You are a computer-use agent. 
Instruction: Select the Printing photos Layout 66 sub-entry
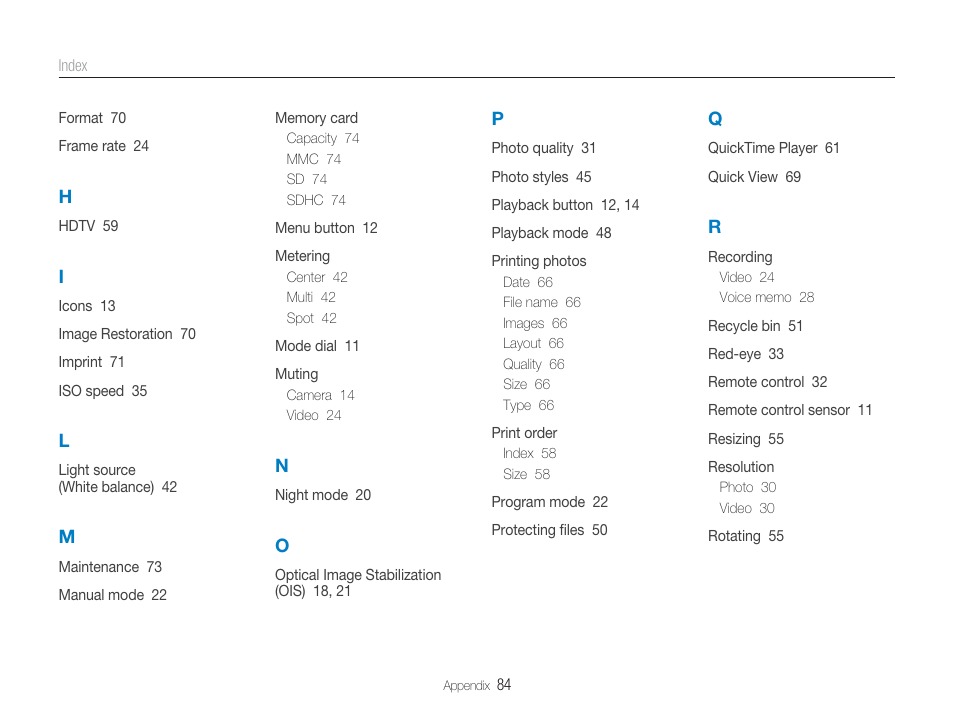point(533,344)
